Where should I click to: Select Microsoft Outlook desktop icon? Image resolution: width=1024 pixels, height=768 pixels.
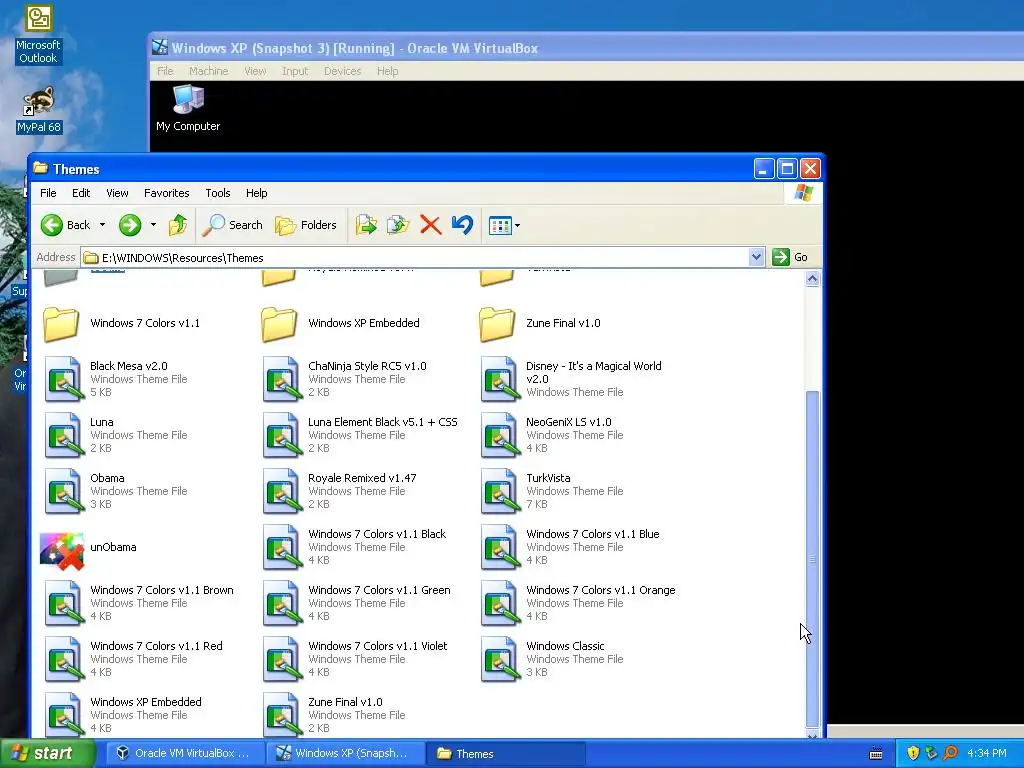(39, 35)
